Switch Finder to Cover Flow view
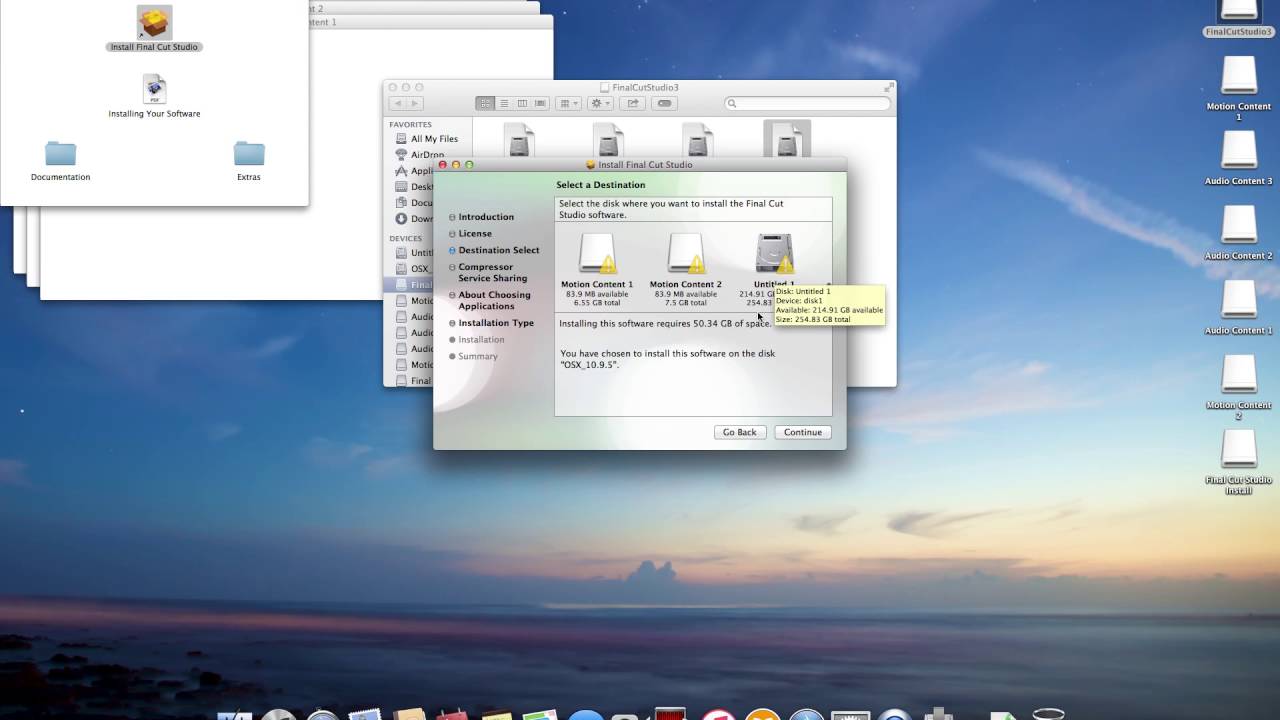 540,103
